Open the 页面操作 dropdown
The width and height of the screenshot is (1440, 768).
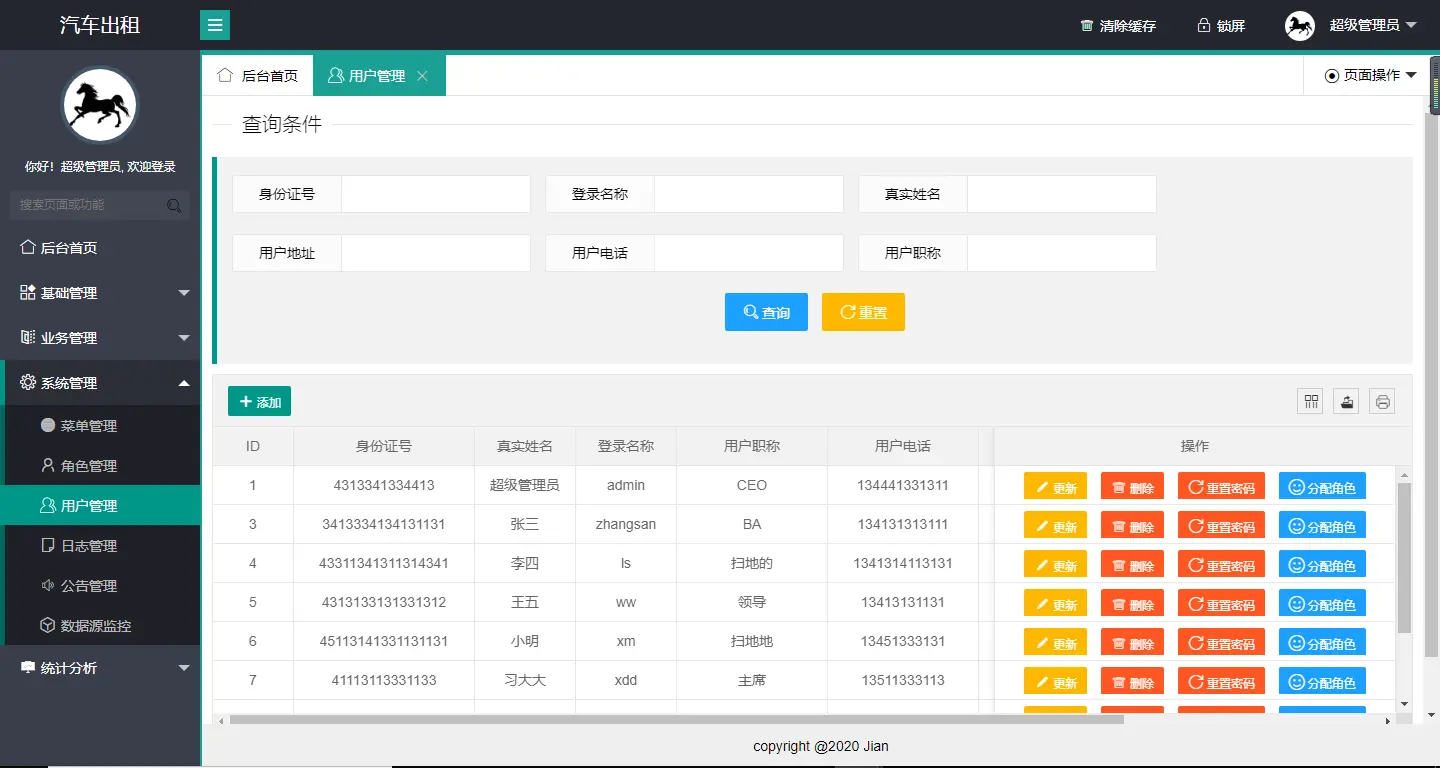pos(1369,74)
